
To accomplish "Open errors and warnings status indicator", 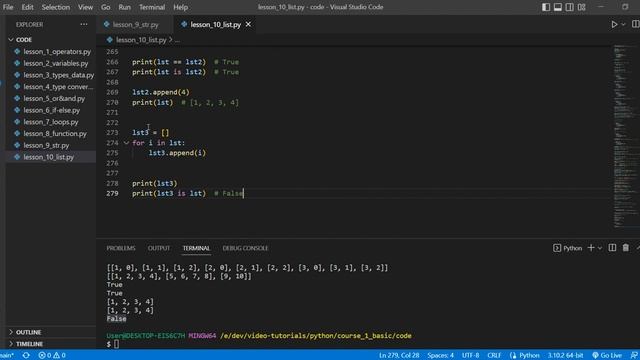I will (x=52, y=356).
